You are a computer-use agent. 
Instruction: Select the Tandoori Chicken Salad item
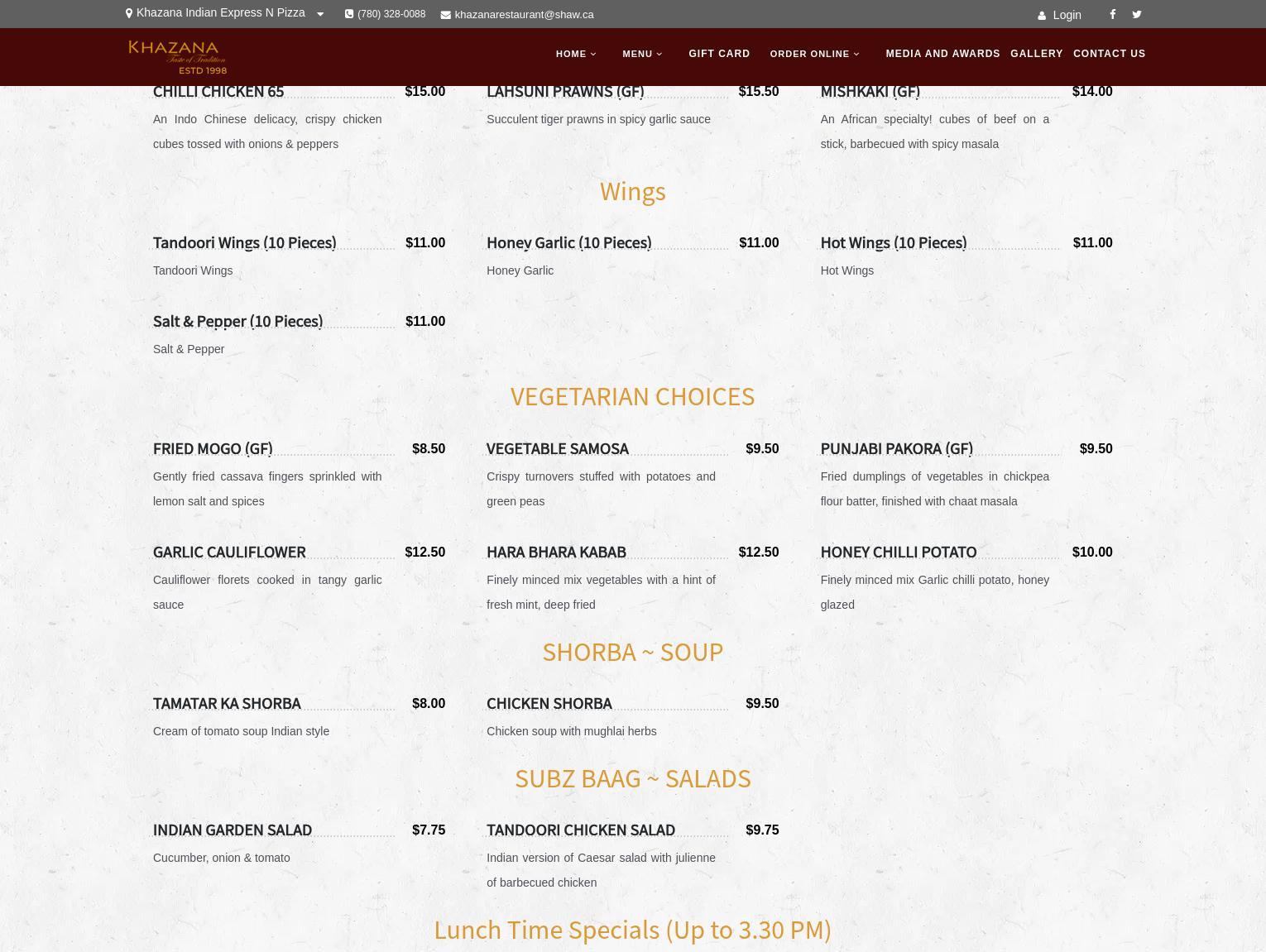[580, 830]
